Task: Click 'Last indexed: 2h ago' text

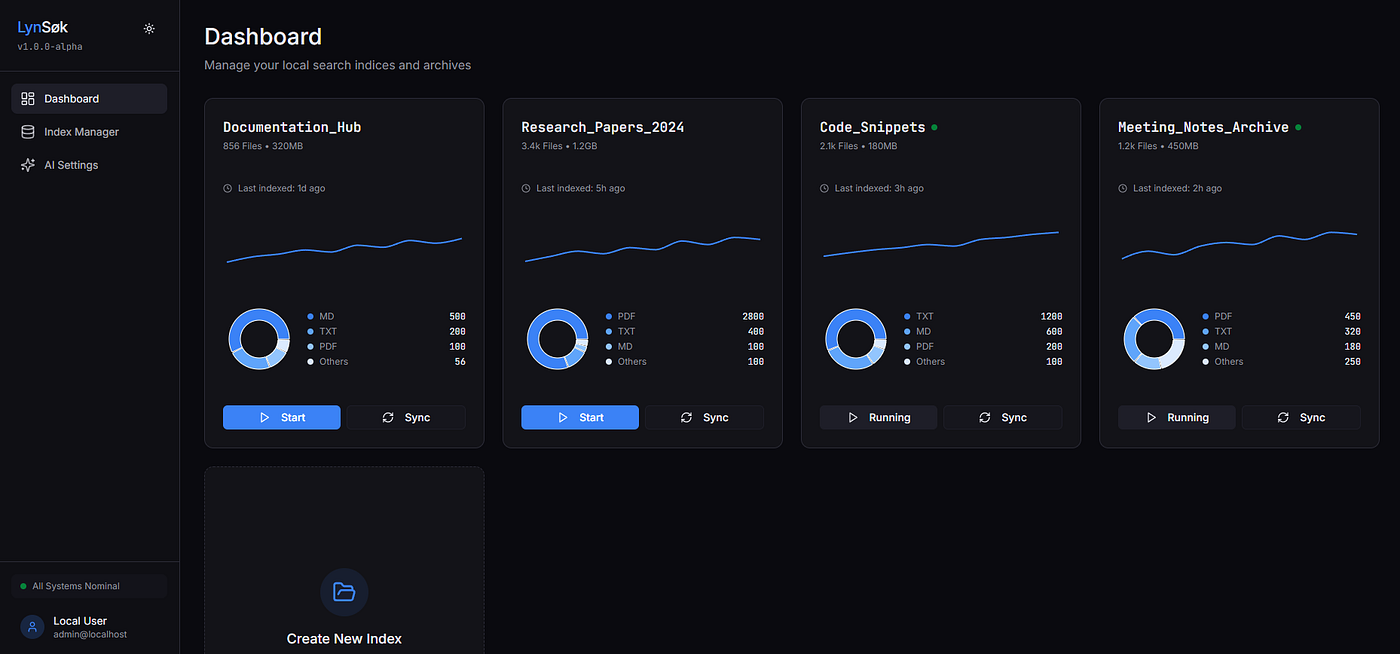Action: (x=1177, y=188)
